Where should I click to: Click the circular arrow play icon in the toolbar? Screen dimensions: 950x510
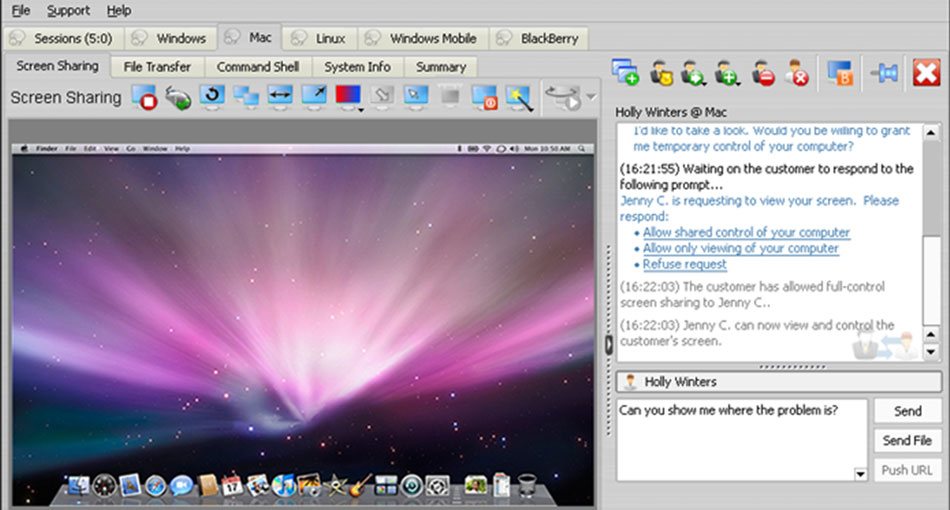[563, 98]
